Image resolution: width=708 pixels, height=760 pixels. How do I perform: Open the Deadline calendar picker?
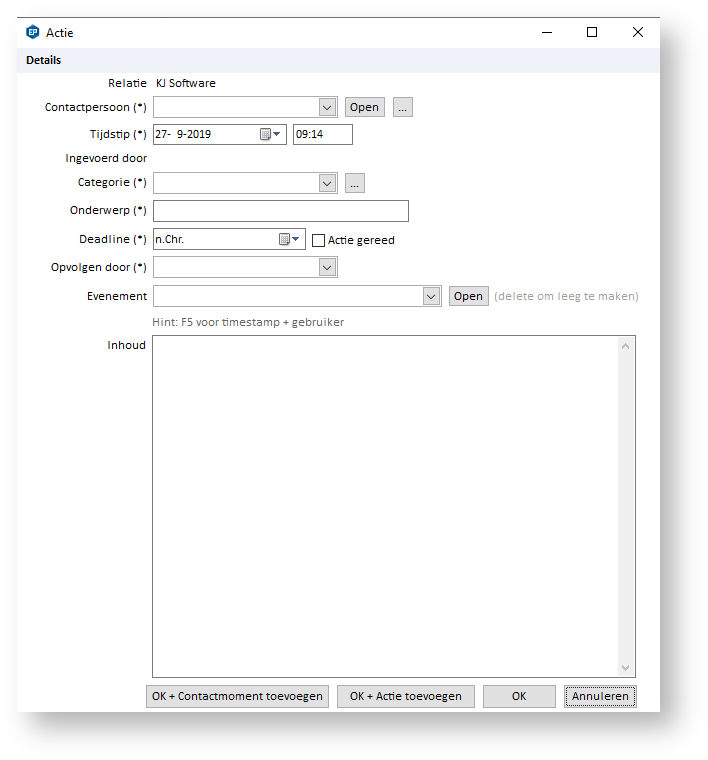pos(290,239)
